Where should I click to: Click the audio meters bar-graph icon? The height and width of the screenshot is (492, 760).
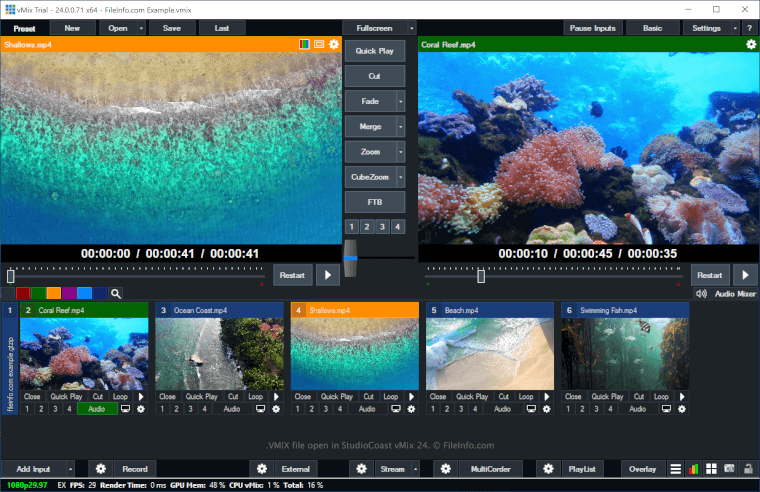click(x=695, y=468)
